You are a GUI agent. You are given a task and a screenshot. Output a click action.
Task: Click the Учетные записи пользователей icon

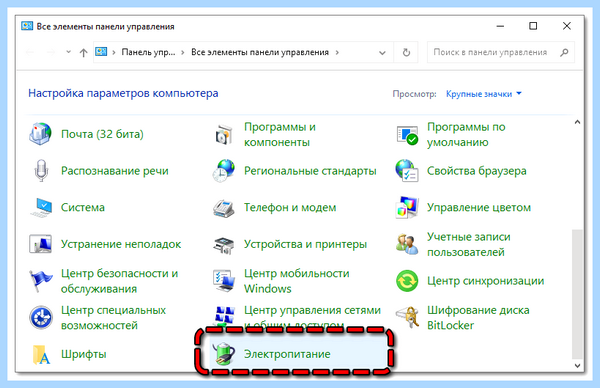pyautogui.click(x=407, y=244)
